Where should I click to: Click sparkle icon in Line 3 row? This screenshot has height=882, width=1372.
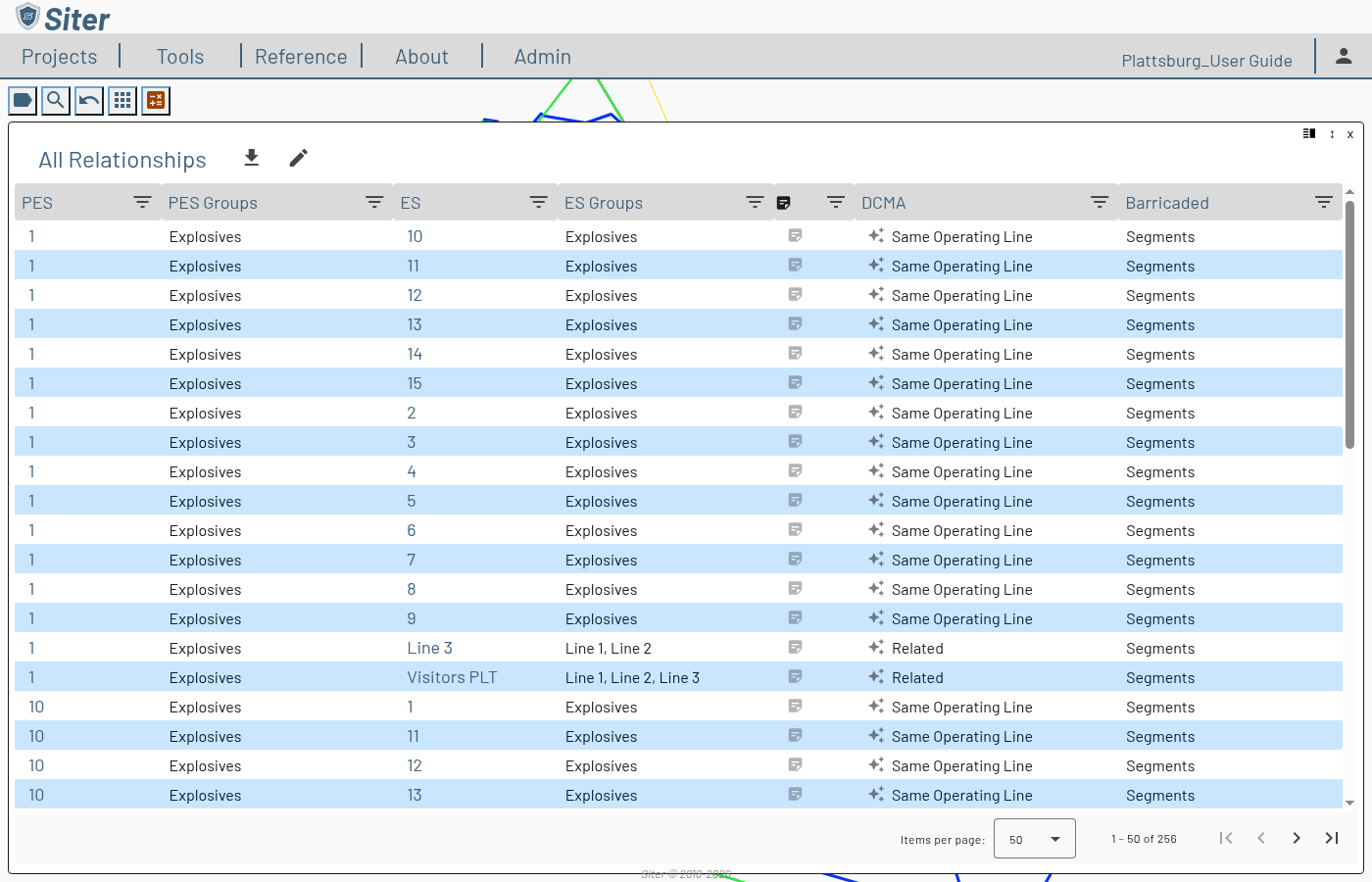[876, 647]
